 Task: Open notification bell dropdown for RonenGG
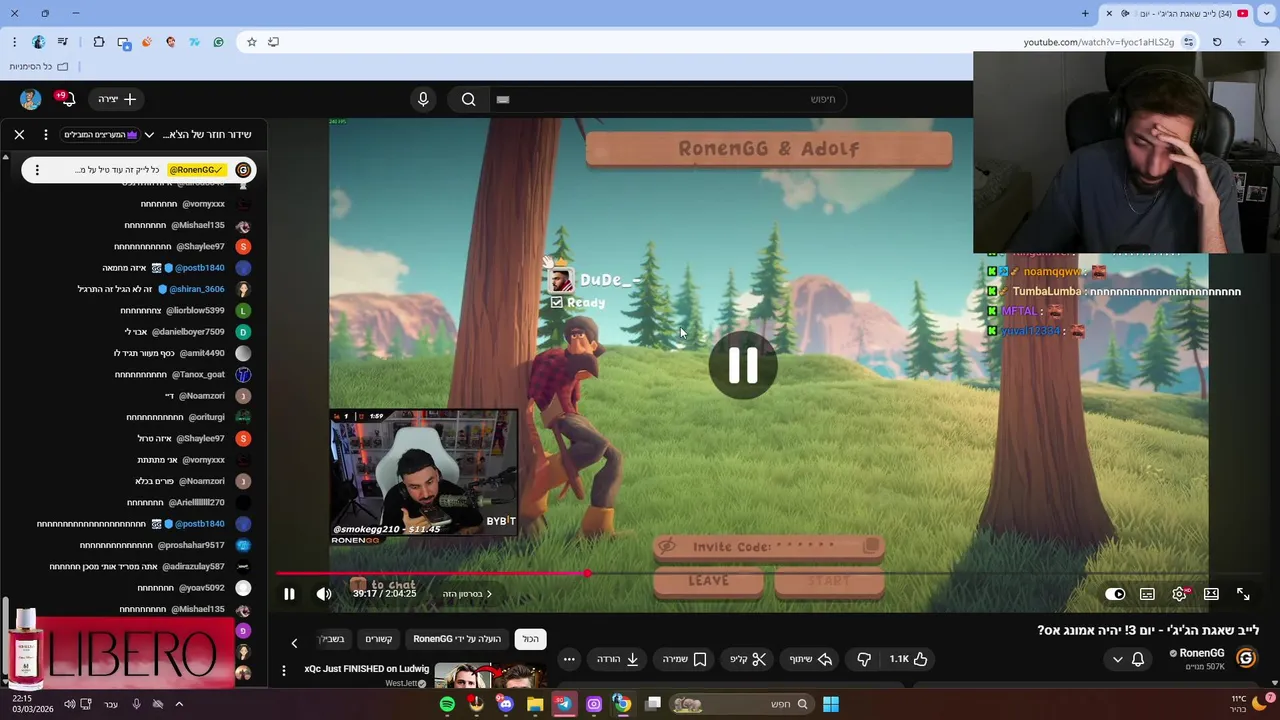pyautogui.click(x=1128, y=659)
